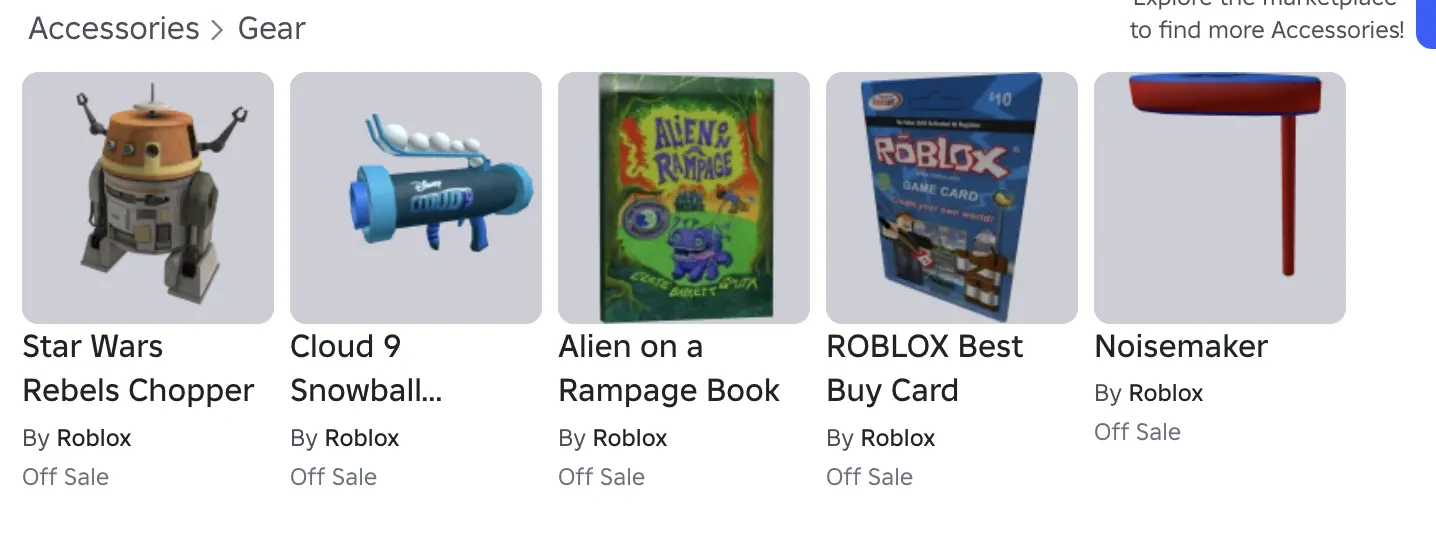Open the Alien on a Rampage book cover image

684,197
